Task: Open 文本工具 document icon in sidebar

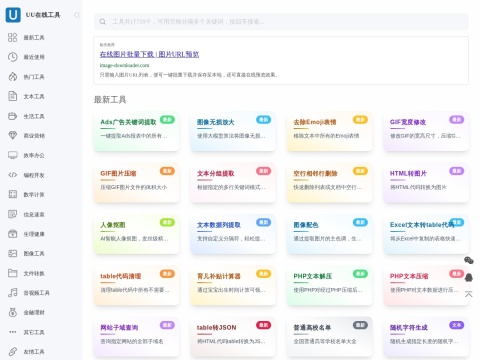Action: [13, 96]
